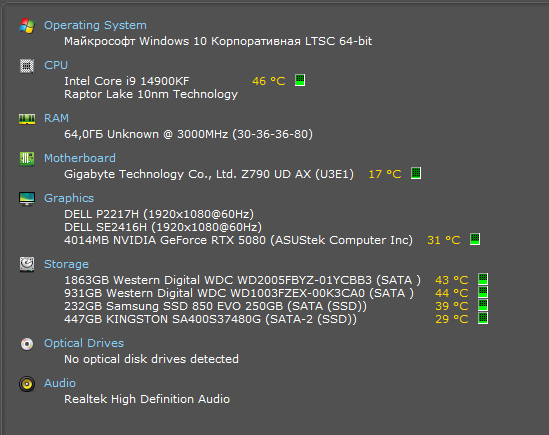Click the Graphics monitor icon
This screenshot has width=549, height=435.
coord(27,199)
